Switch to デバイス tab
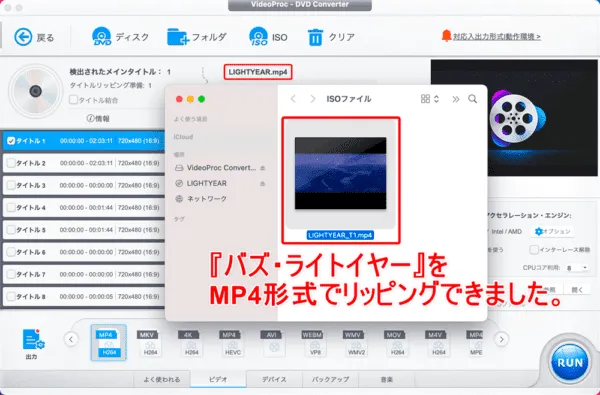The width and height of the screenshot is (600, 395). pos(274,379)
